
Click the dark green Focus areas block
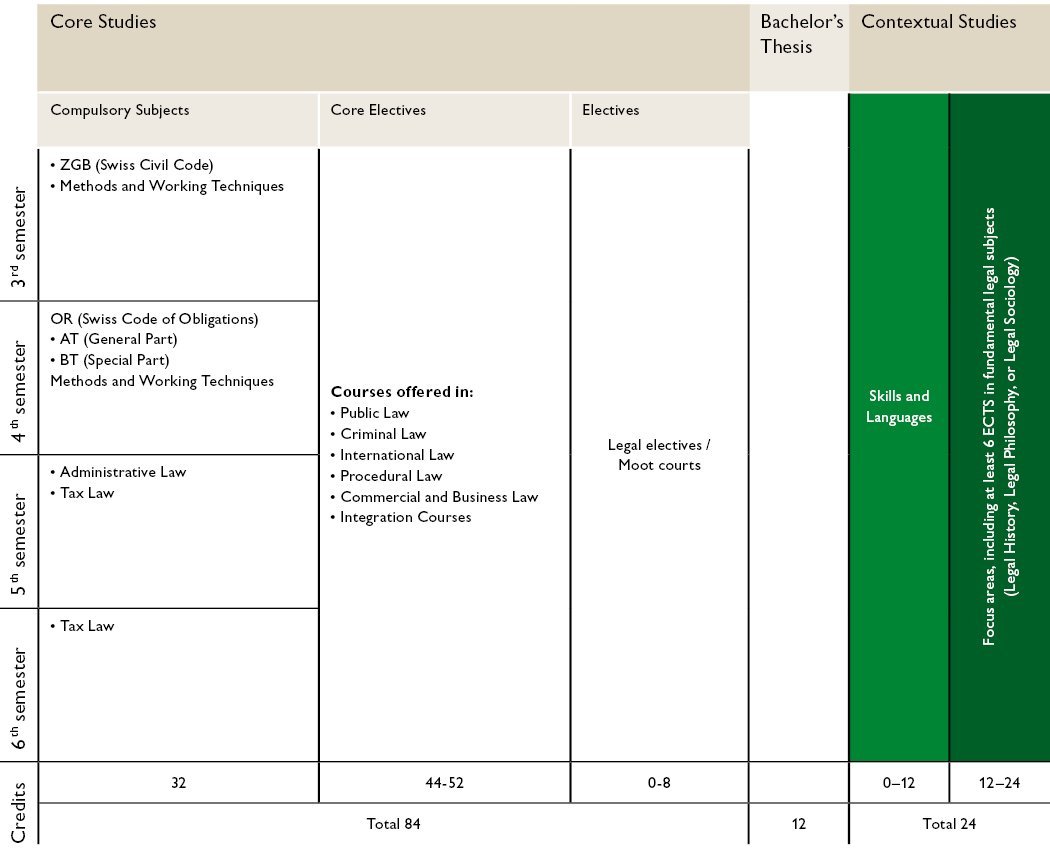[999, 427]
